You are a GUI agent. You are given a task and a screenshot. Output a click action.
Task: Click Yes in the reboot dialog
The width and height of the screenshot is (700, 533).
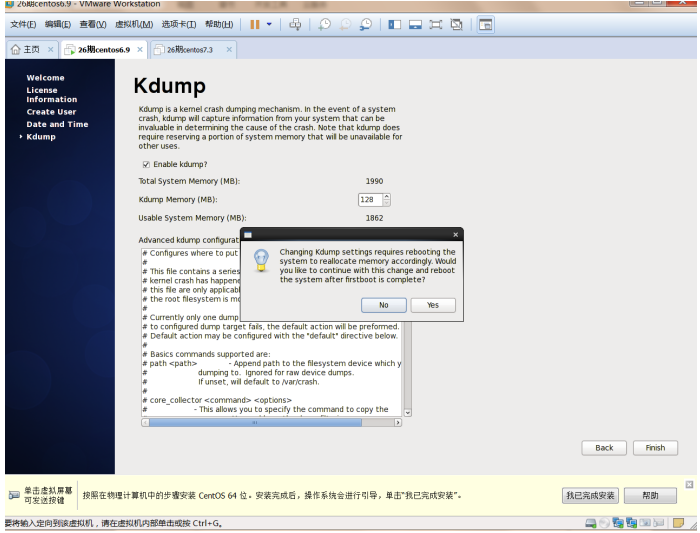(x=433, y=305)
